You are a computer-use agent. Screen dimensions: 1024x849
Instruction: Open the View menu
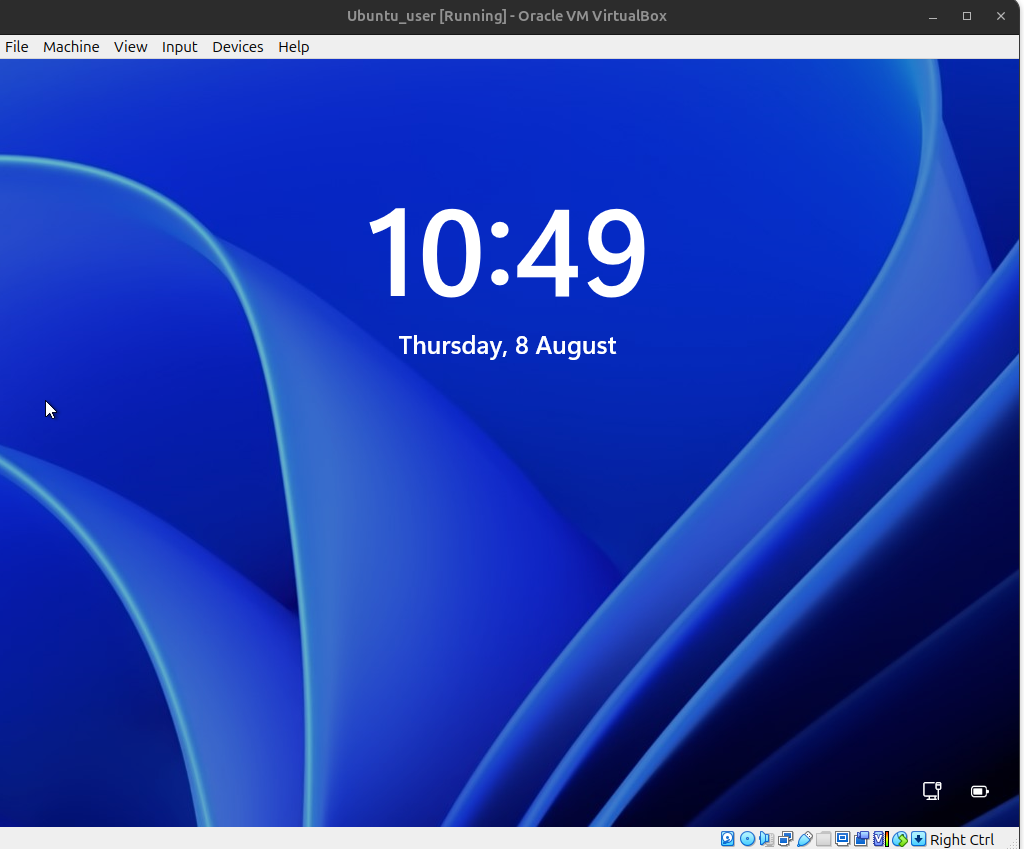tap(131, 47)
